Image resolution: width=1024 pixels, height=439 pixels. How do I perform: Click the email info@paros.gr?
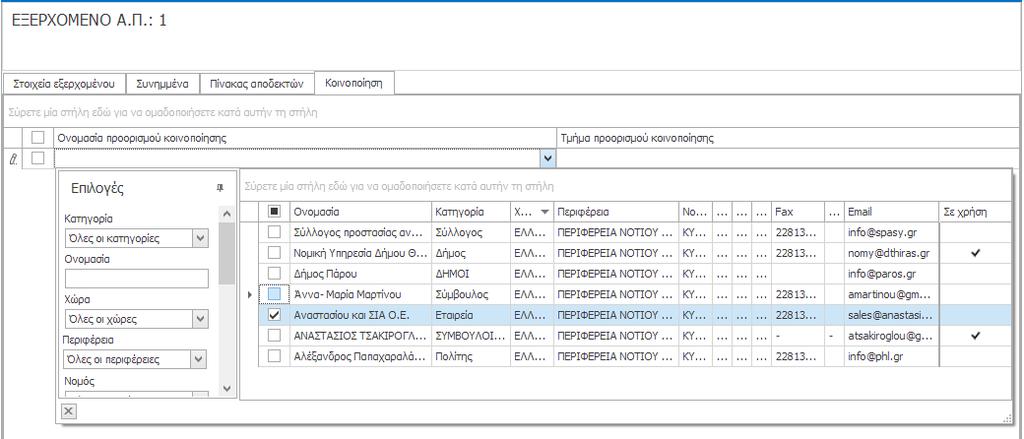coord(882,274)
